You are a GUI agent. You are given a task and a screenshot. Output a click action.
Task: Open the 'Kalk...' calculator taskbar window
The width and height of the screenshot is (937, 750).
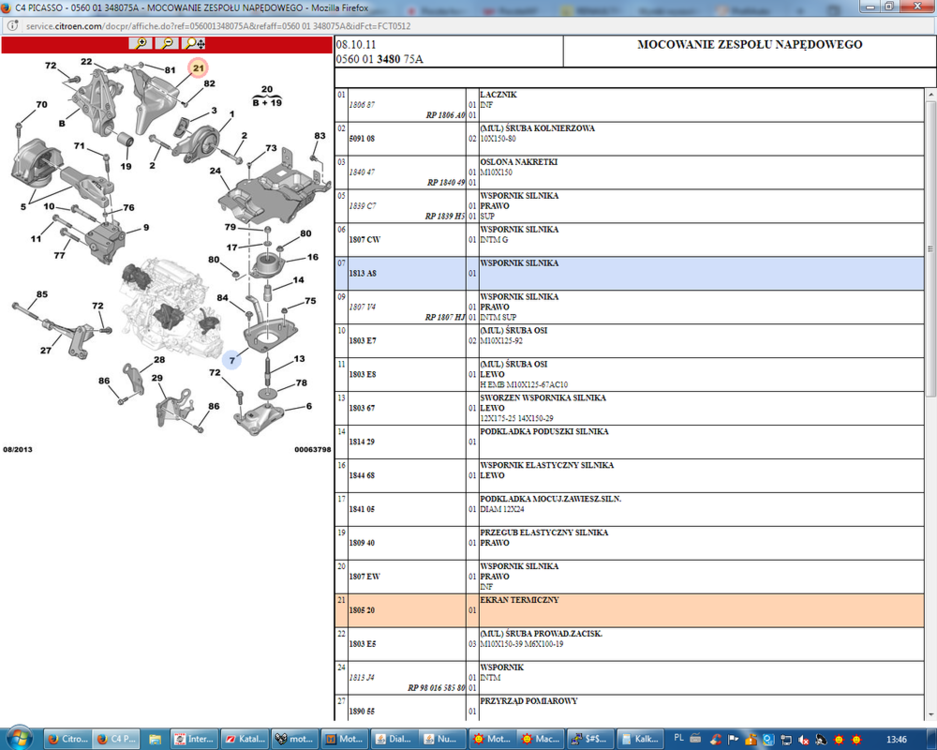[x=640, y=739]
